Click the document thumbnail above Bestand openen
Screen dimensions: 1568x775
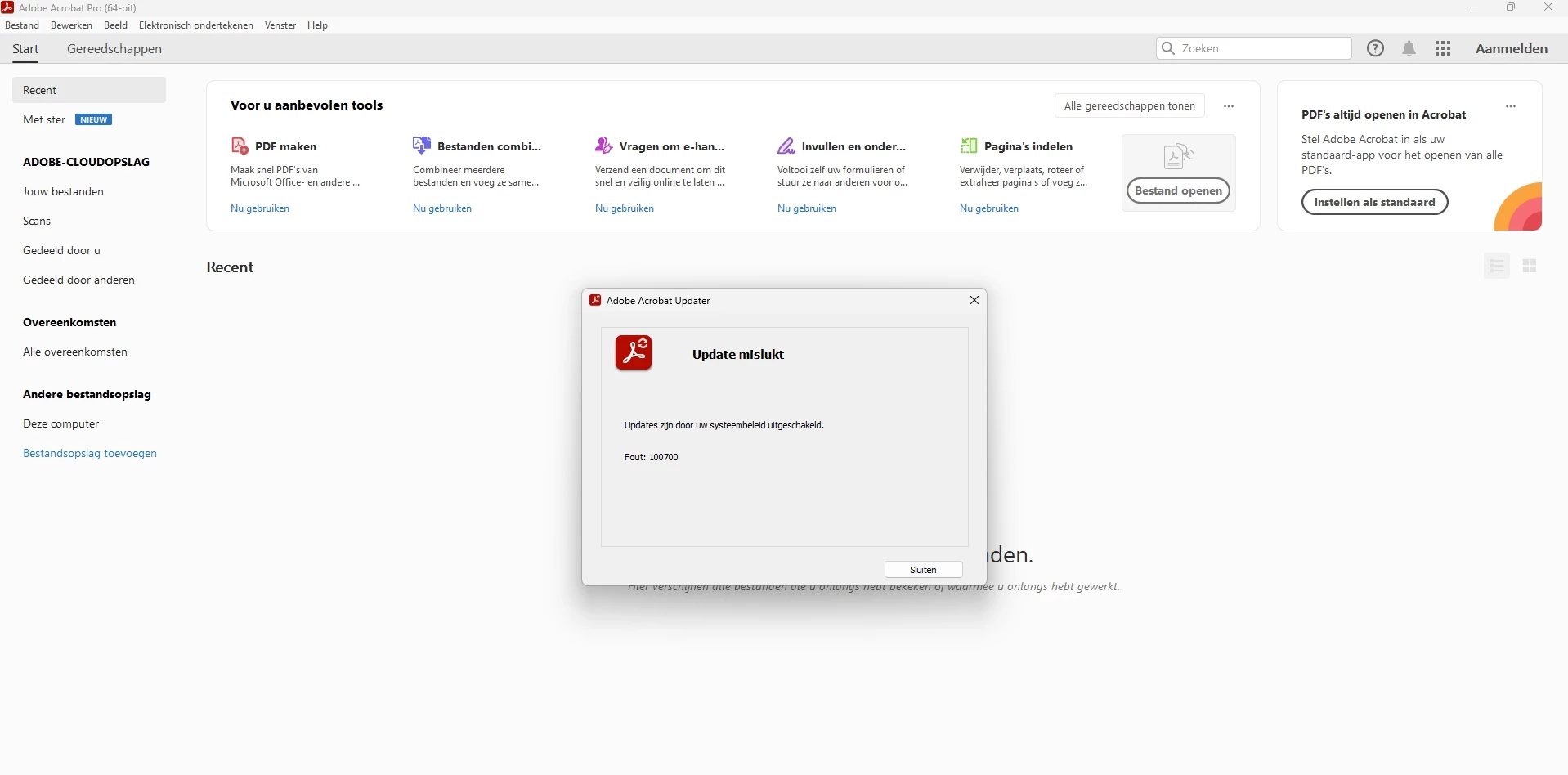pos(1178,155)
